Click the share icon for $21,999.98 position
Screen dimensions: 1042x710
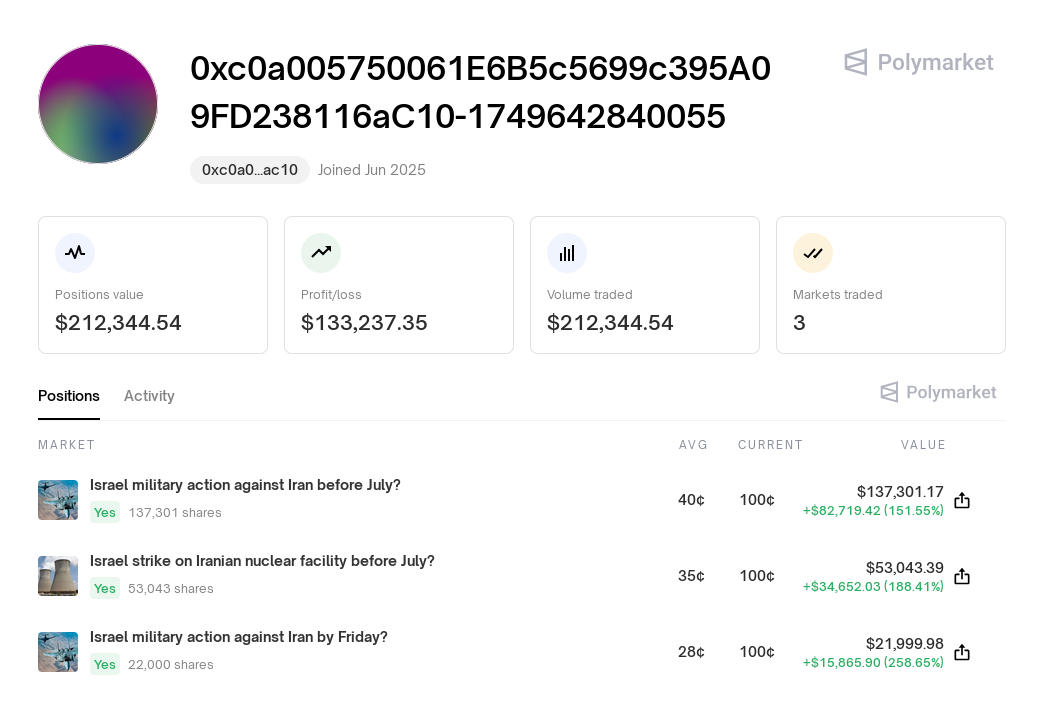point(962,652)
